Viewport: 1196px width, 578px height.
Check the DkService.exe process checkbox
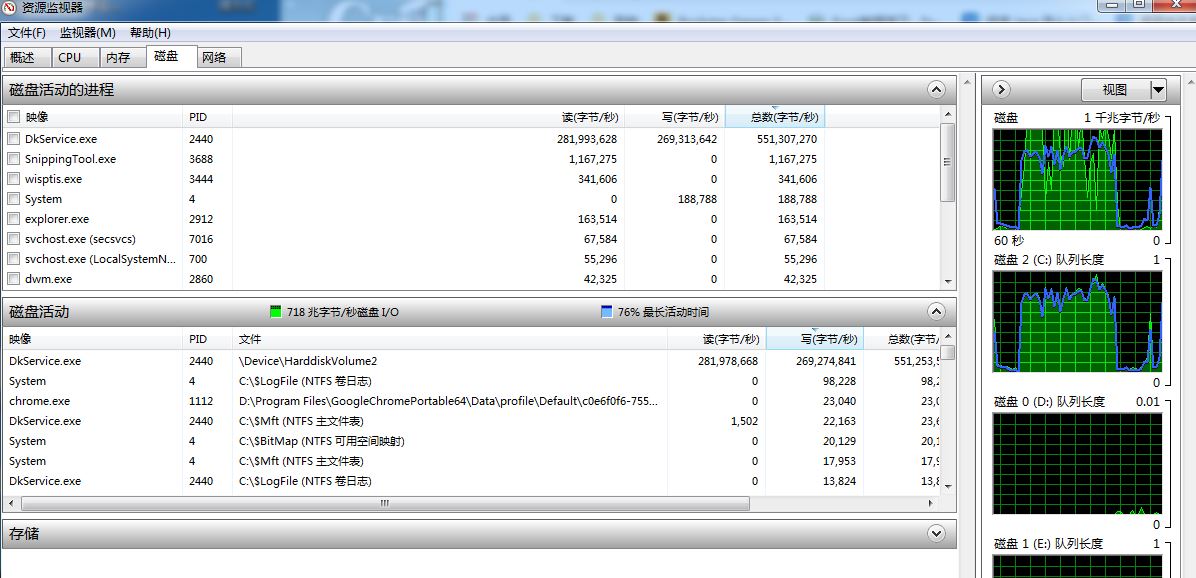[x=14, y=139]
